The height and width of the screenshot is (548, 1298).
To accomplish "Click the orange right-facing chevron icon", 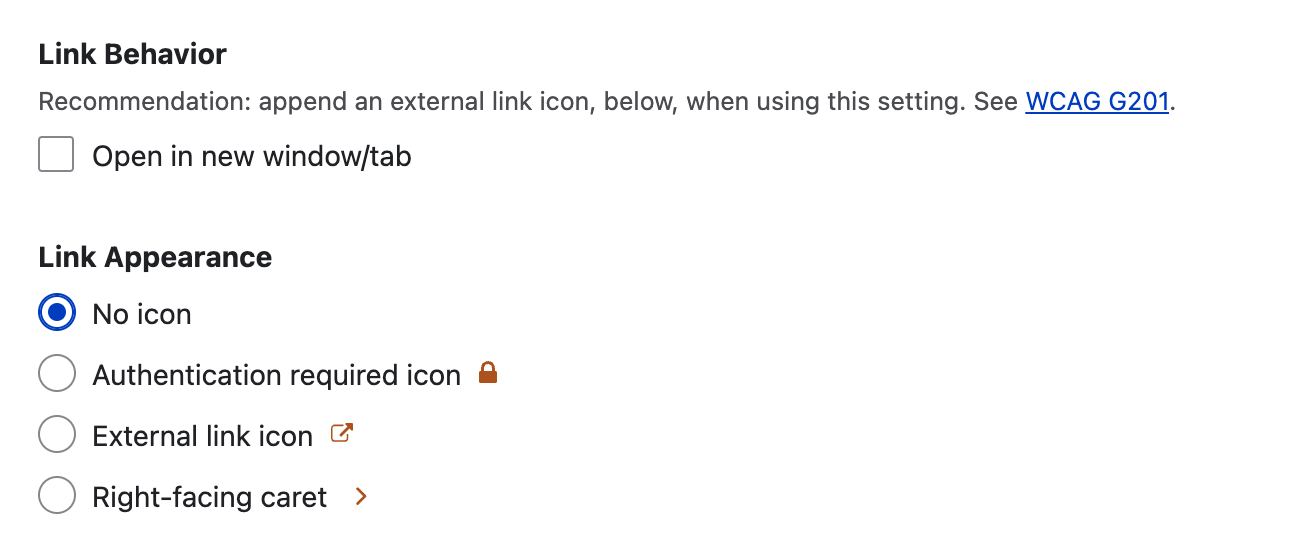I will coord(362,496).
